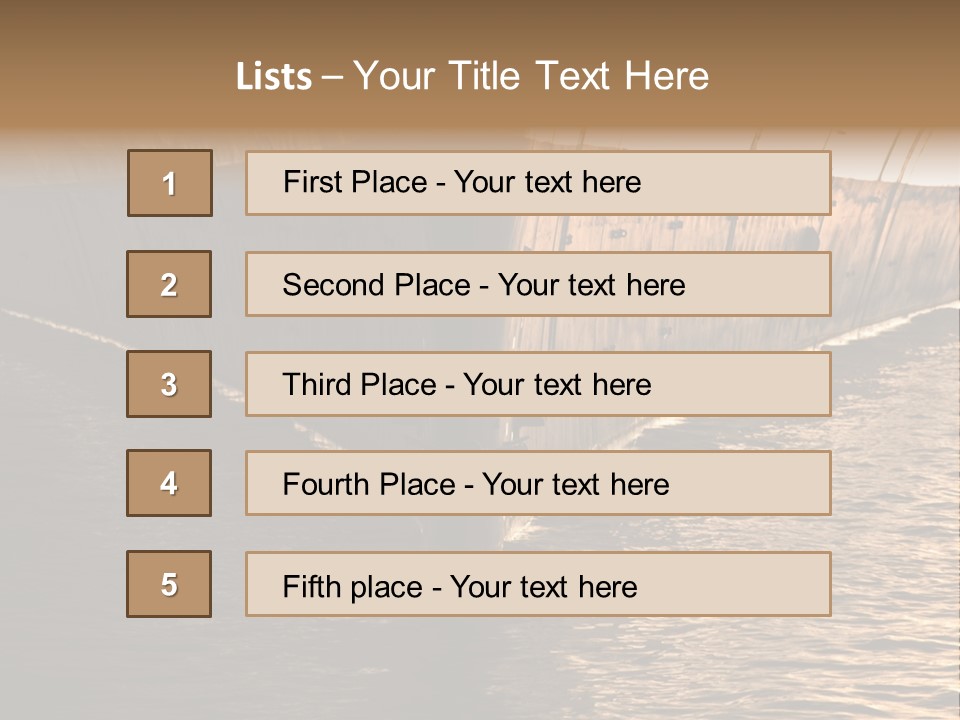960x720 pixels.
Task: Click the bold word "Lists" in the title
Action: [x=274, y=76]
